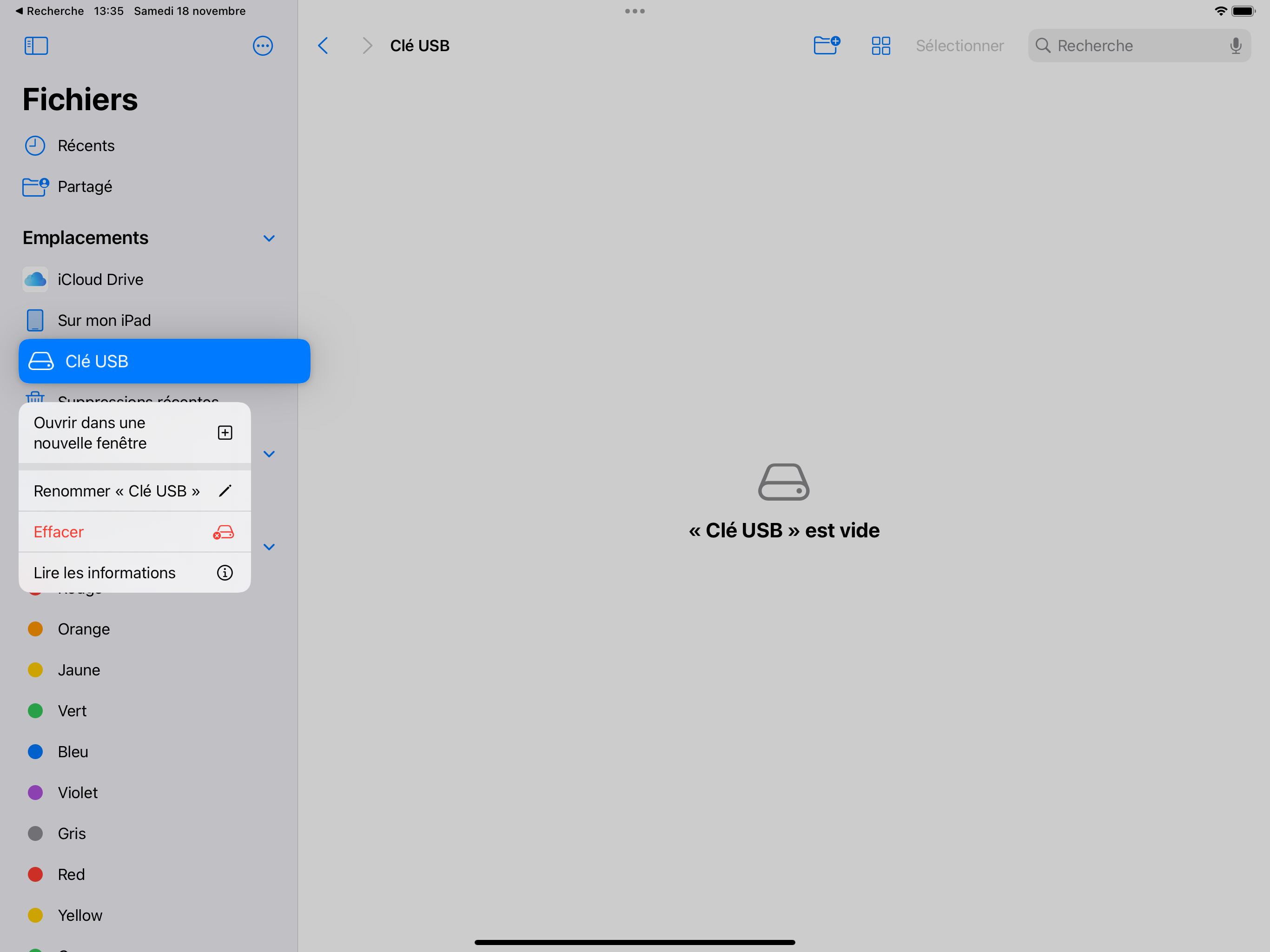Tap the Sélectionner button
The image size is (1270, 952).
[959, 46]
